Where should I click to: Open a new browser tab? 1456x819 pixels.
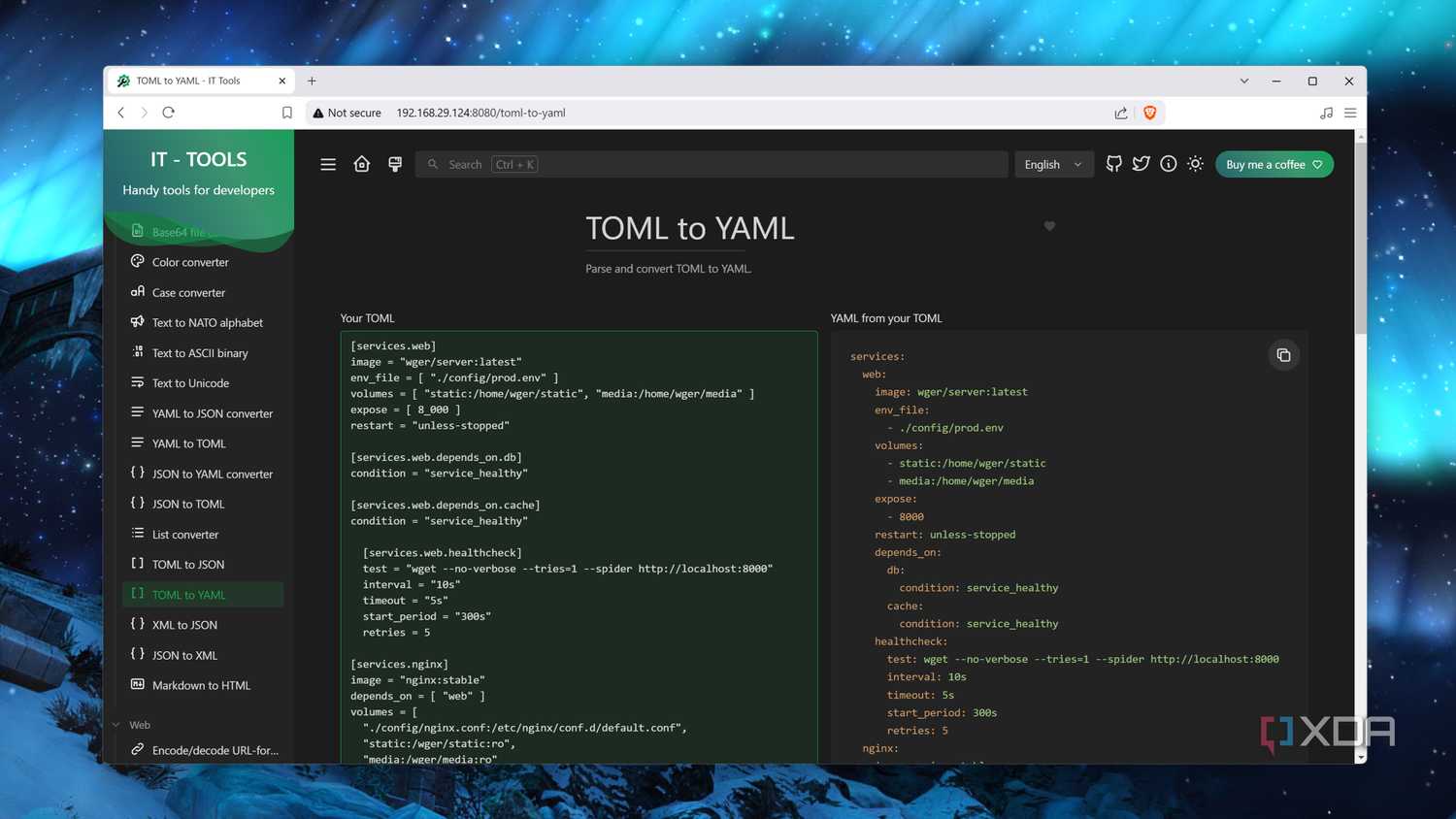312,81
